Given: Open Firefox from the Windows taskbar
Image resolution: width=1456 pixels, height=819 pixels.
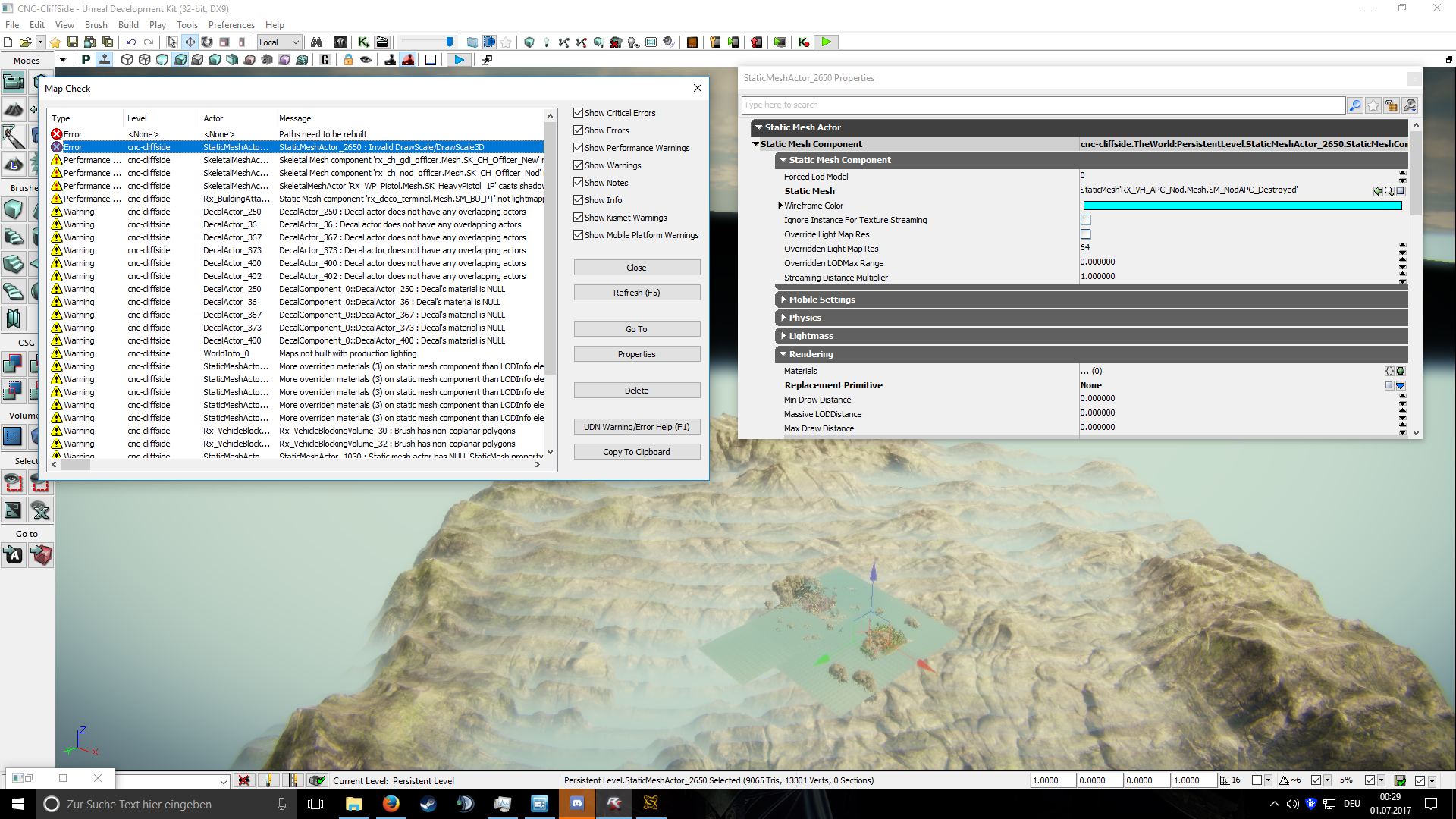Looking at the screenshot, I should [391, 803].
